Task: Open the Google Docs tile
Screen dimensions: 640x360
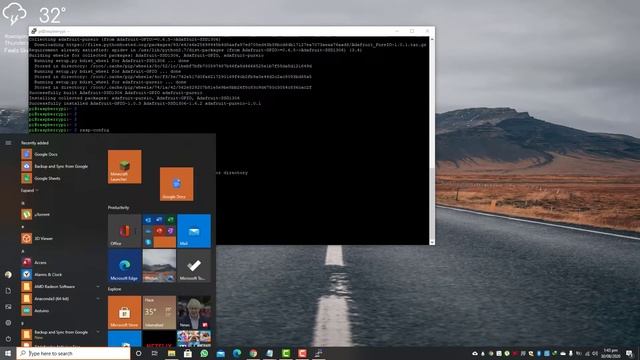Action: click(176, 184)
